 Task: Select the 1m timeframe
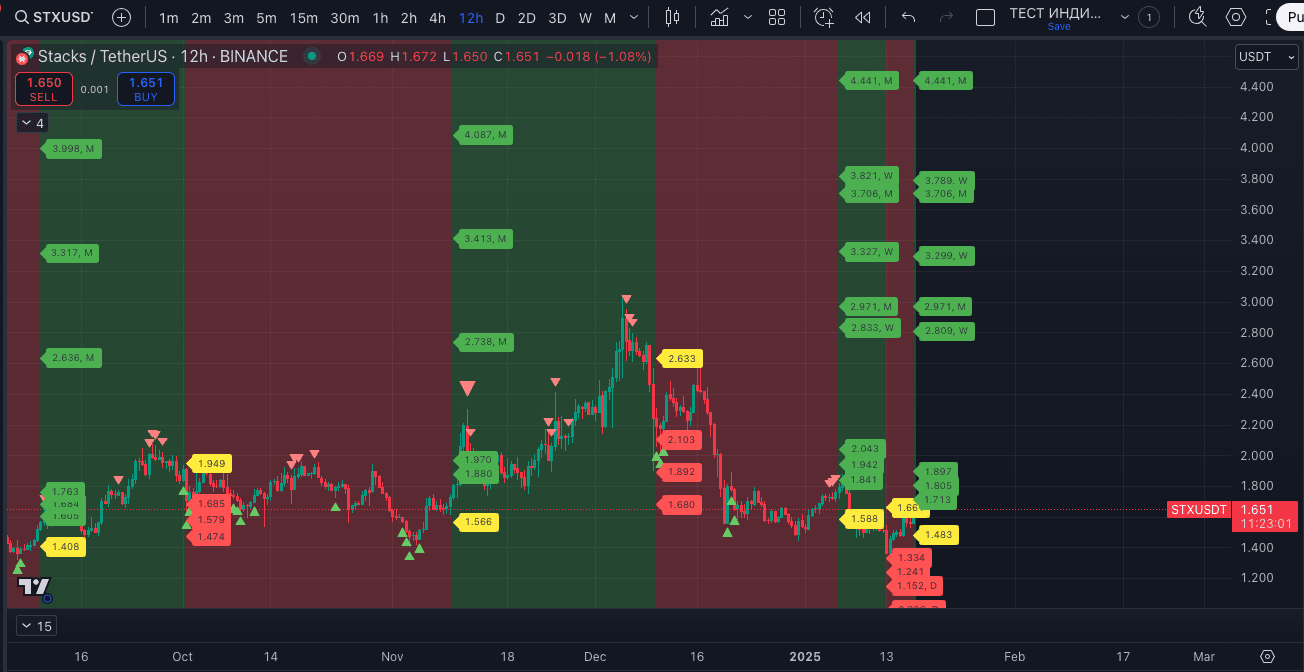[x=169, y=17]
